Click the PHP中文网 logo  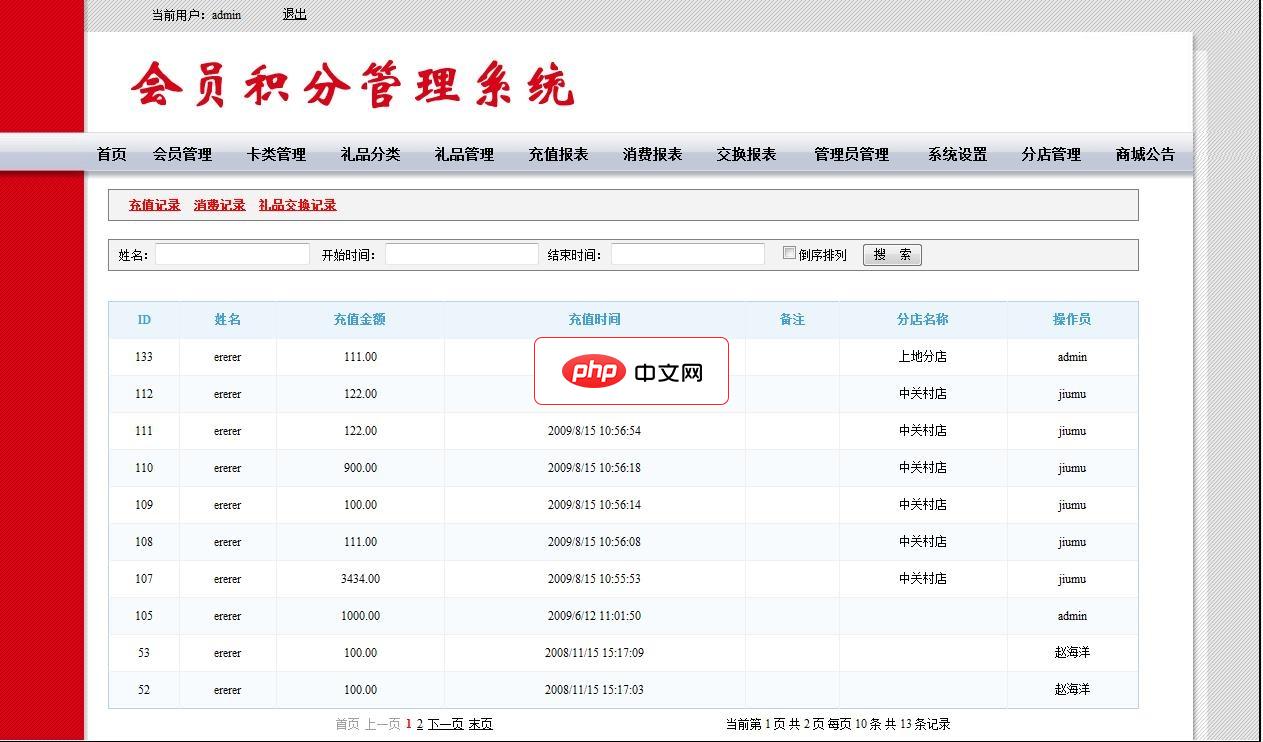632,371
